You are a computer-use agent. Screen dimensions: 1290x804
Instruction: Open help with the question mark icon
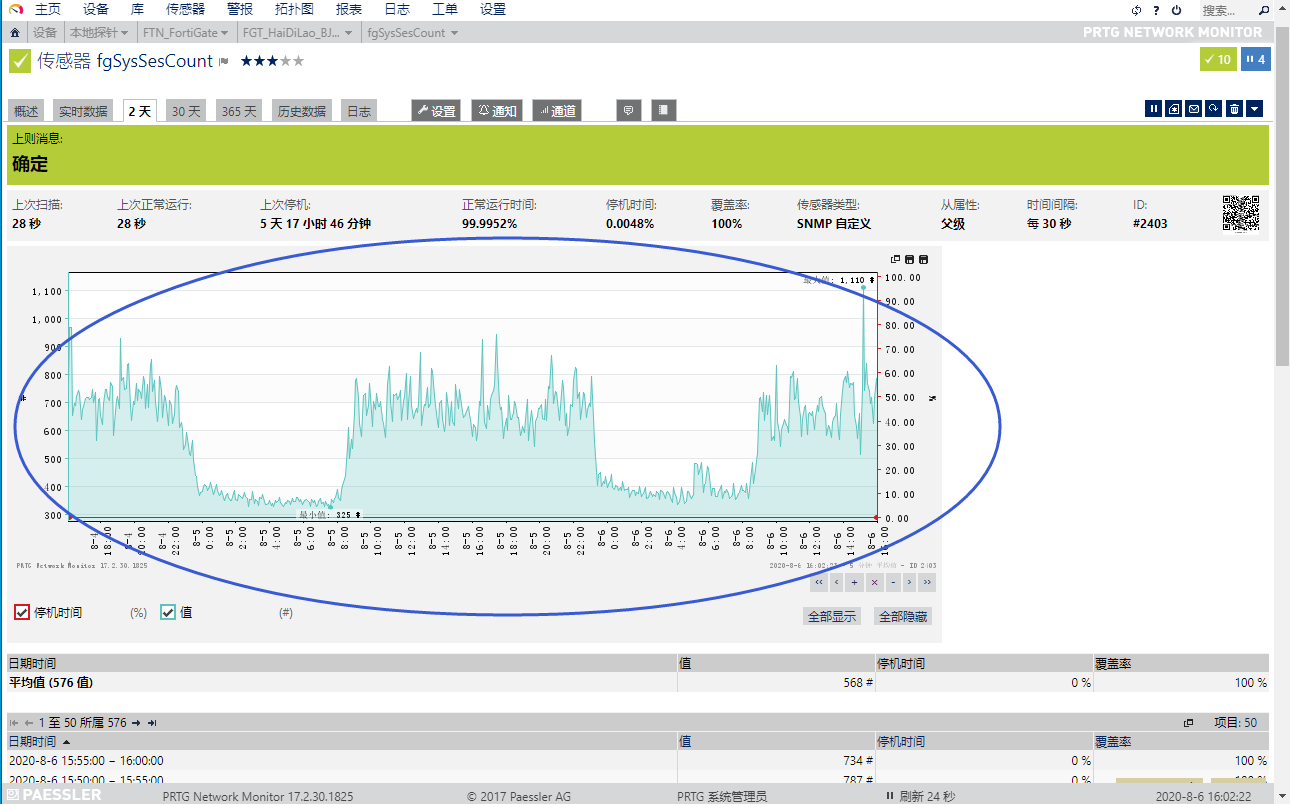(x=1156, y=10)
